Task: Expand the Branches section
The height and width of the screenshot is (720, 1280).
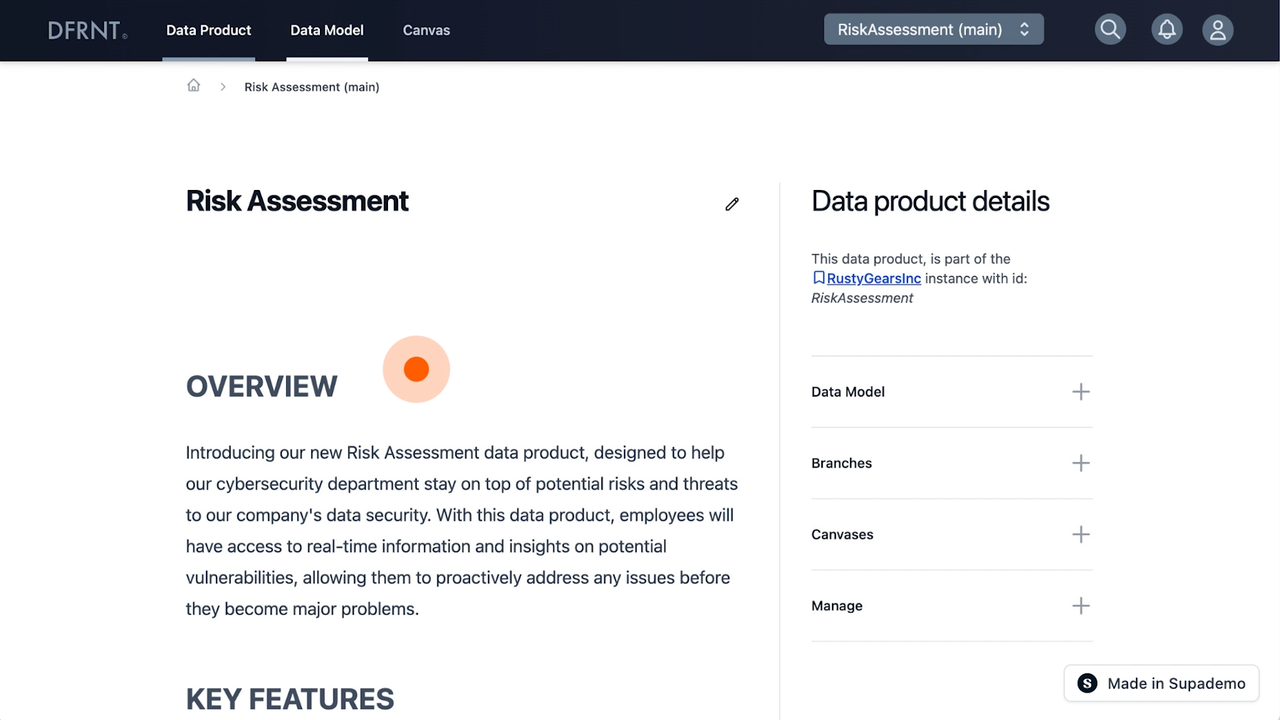Action: pos(1080,463)
